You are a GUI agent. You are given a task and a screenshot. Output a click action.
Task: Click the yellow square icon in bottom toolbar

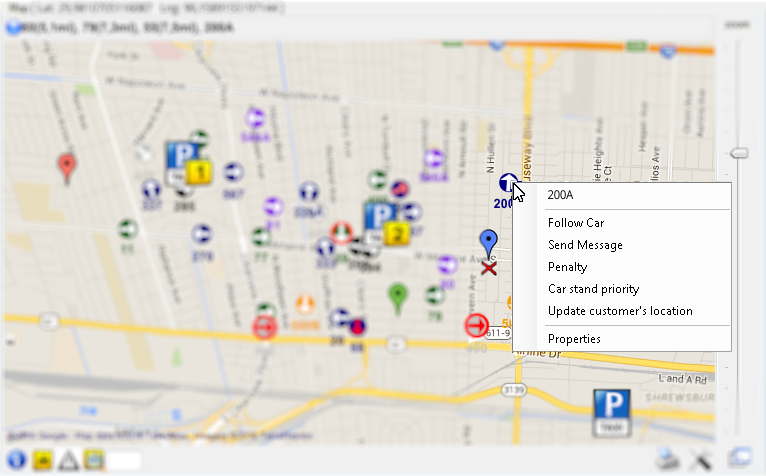click(43, 460)
